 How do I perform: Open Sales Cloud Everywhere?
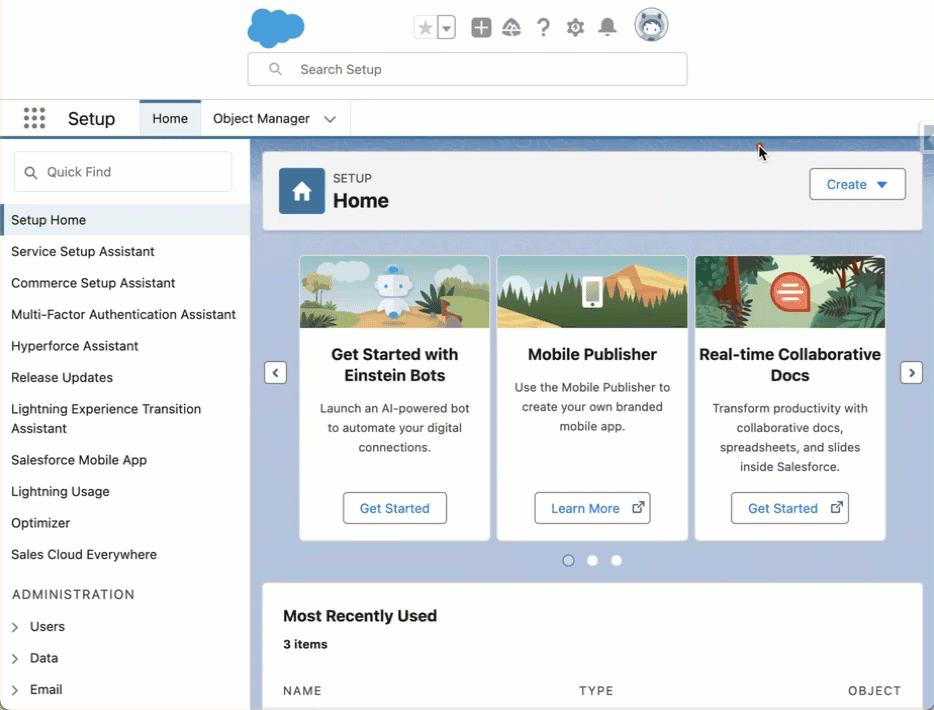(x=84, y=555)
